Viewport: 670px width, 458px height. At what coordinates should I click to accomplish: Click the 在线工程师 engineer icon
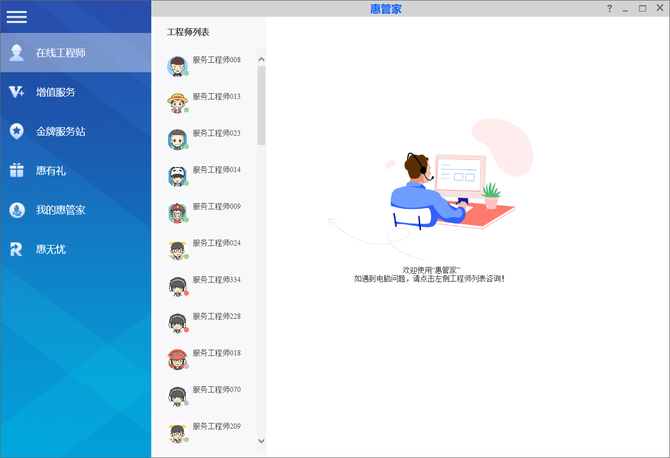click(17, 53)
